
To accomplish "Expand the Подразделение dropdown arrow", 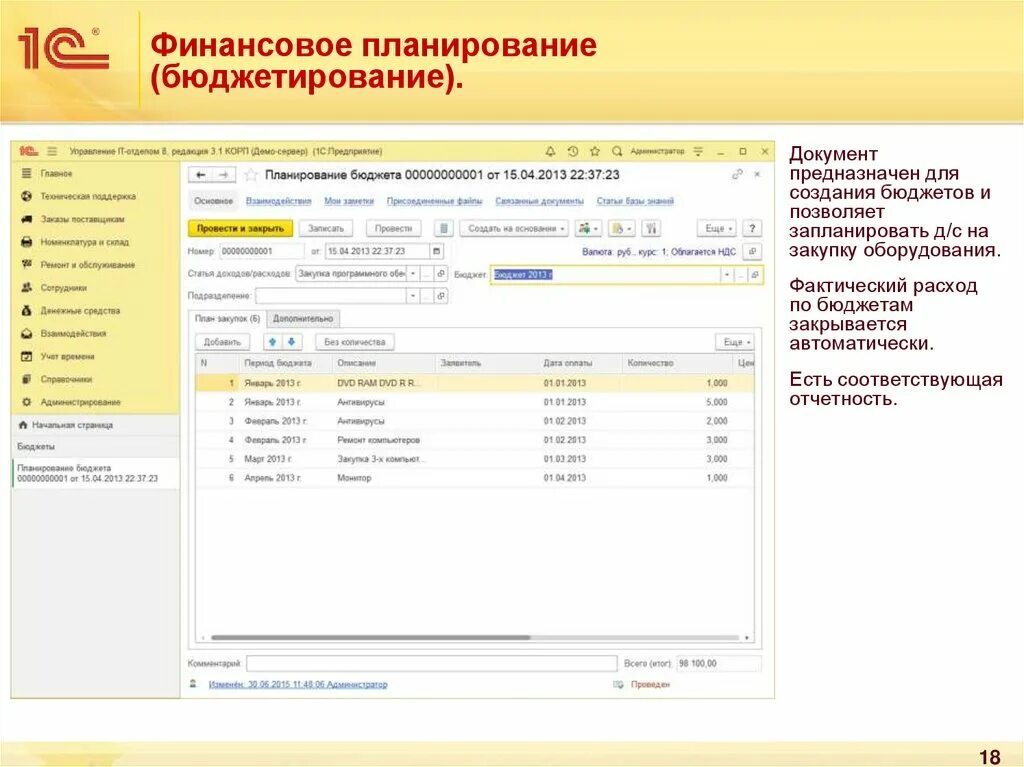I will [413, 297].
